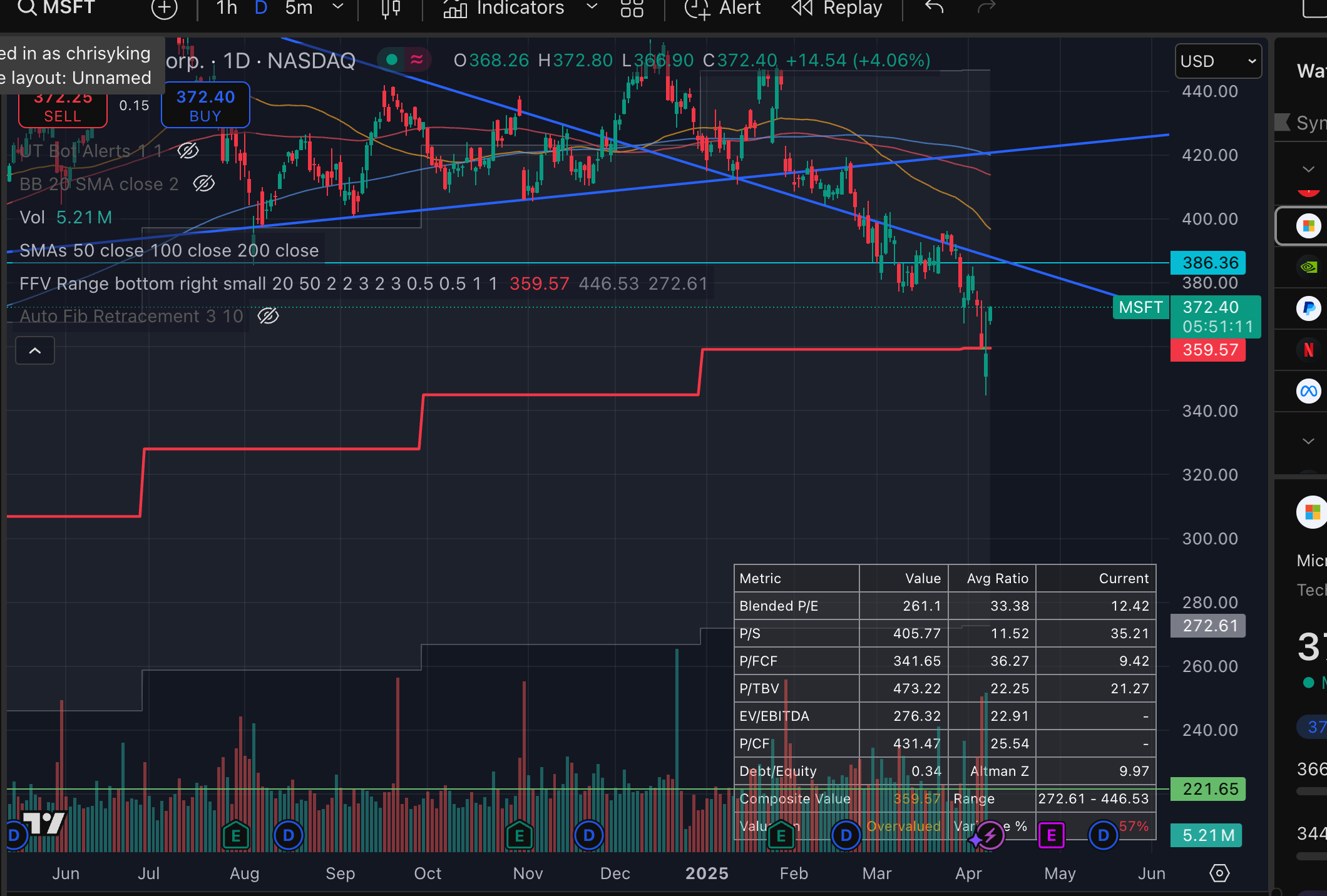Viewport: 1327px width, 896px height.
Task: Create an Alert from the toolbar
Action: 723,8
